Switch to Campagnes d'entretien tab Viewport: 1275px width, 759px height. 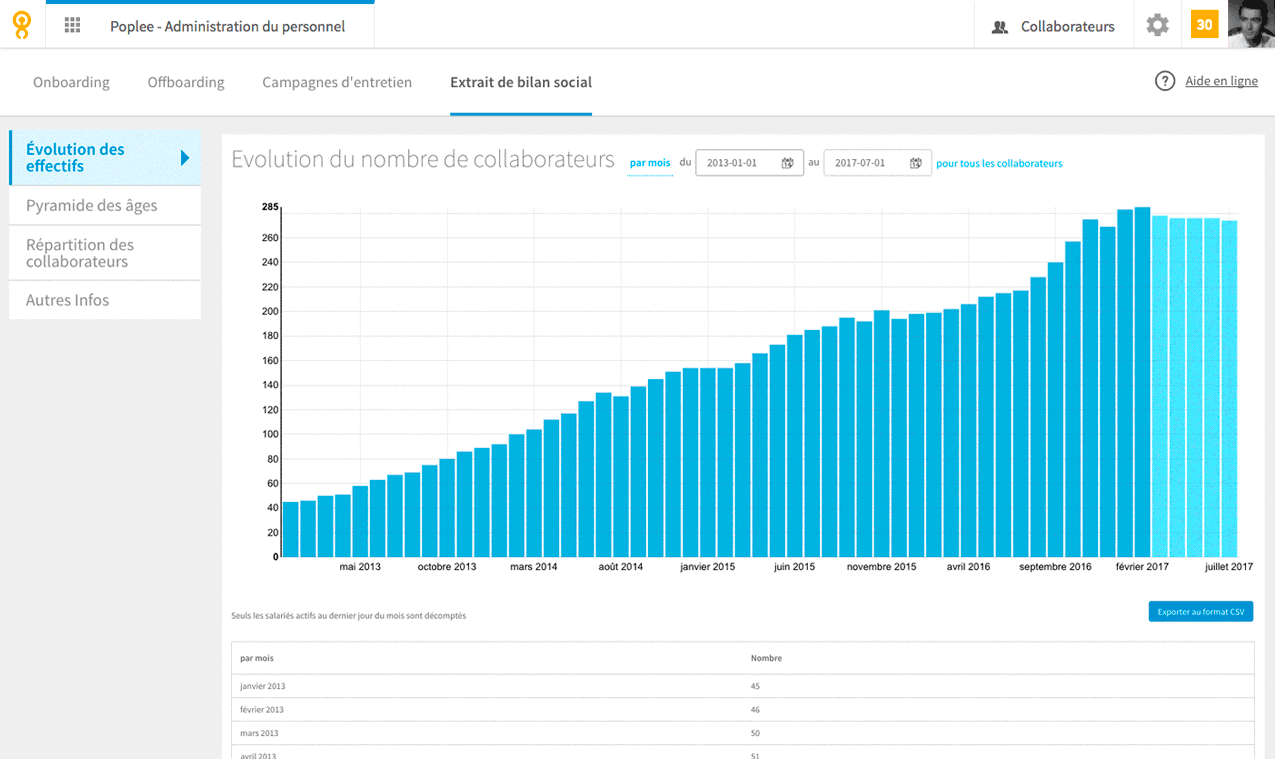click(x=337, y=82)
